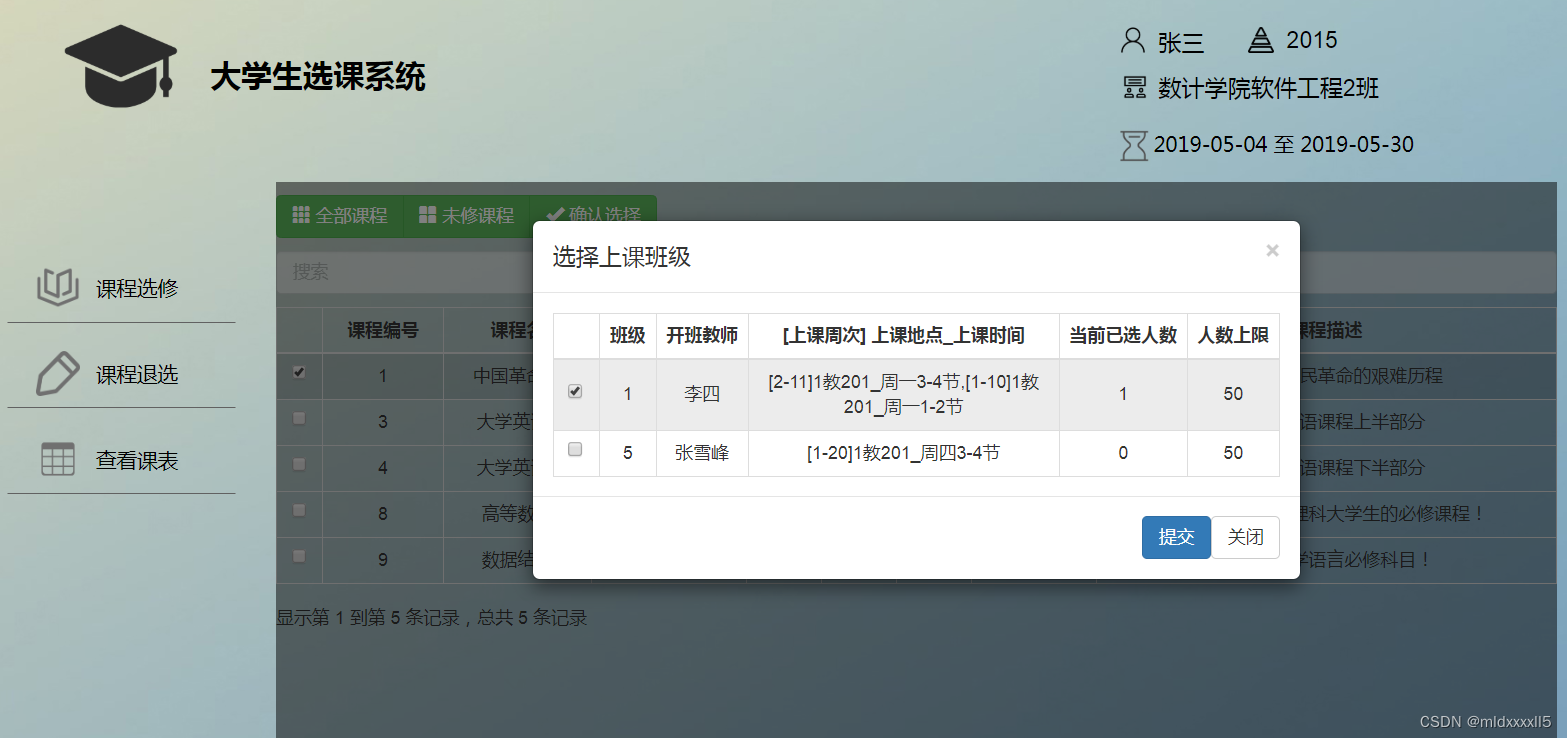This screenshot has width=1567, height=738.
Task: Show 全部课程 in the course list
Action: point(340,215)
